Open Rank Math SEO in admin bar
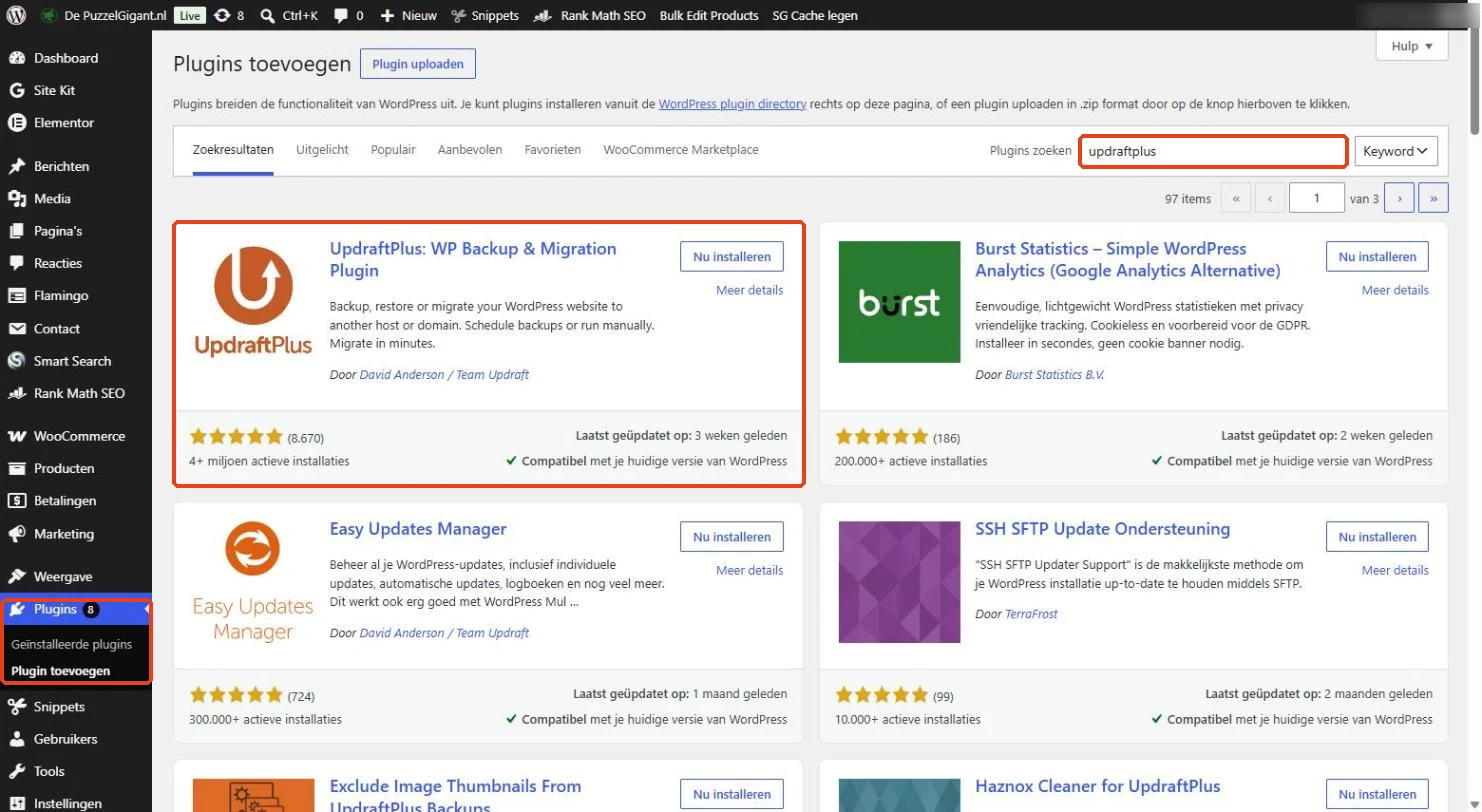1482x812 pixels. tap(590, 15)
